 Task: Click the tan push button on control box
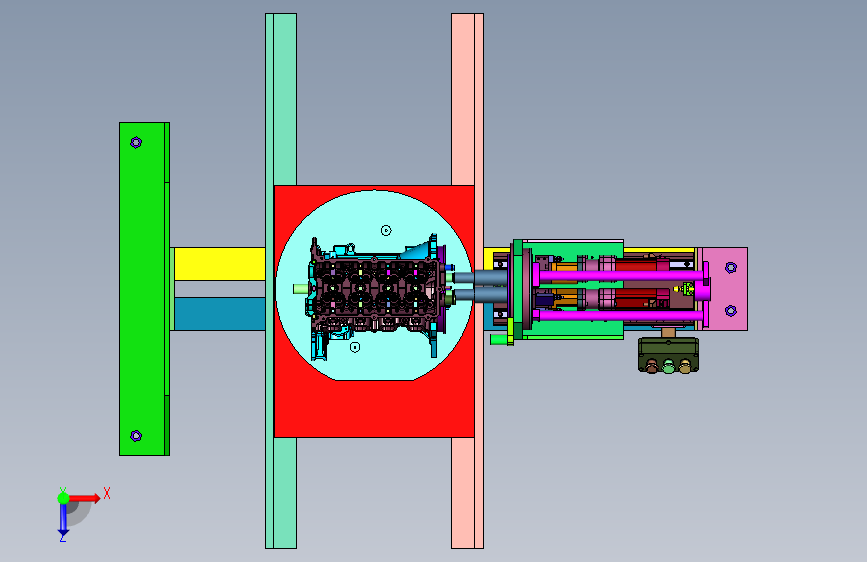(685, 366)
